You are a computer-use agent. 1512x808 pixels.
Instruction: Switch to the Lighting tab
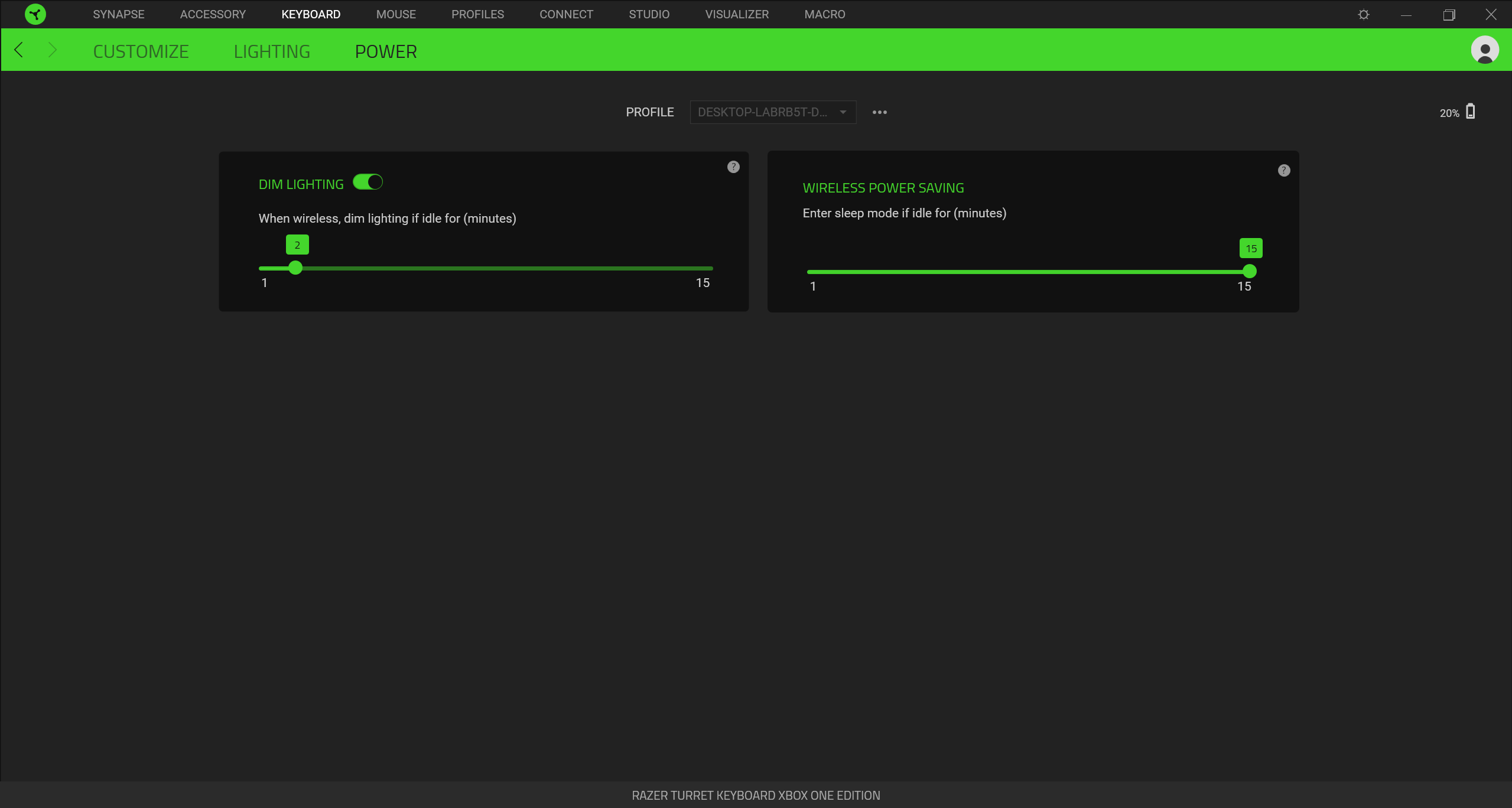[x=272, y=51]
